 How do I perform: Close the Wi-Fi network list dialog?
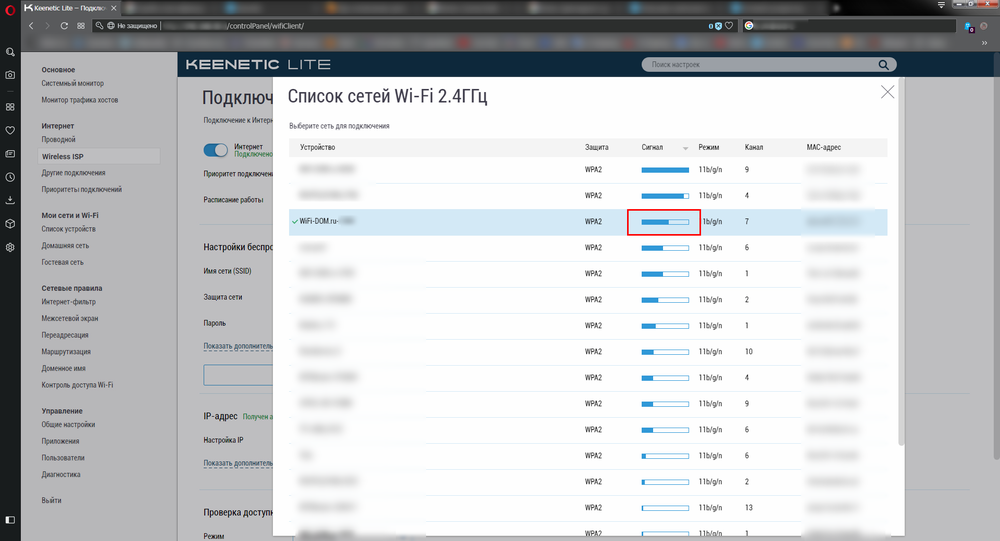(x=887, y=92)
